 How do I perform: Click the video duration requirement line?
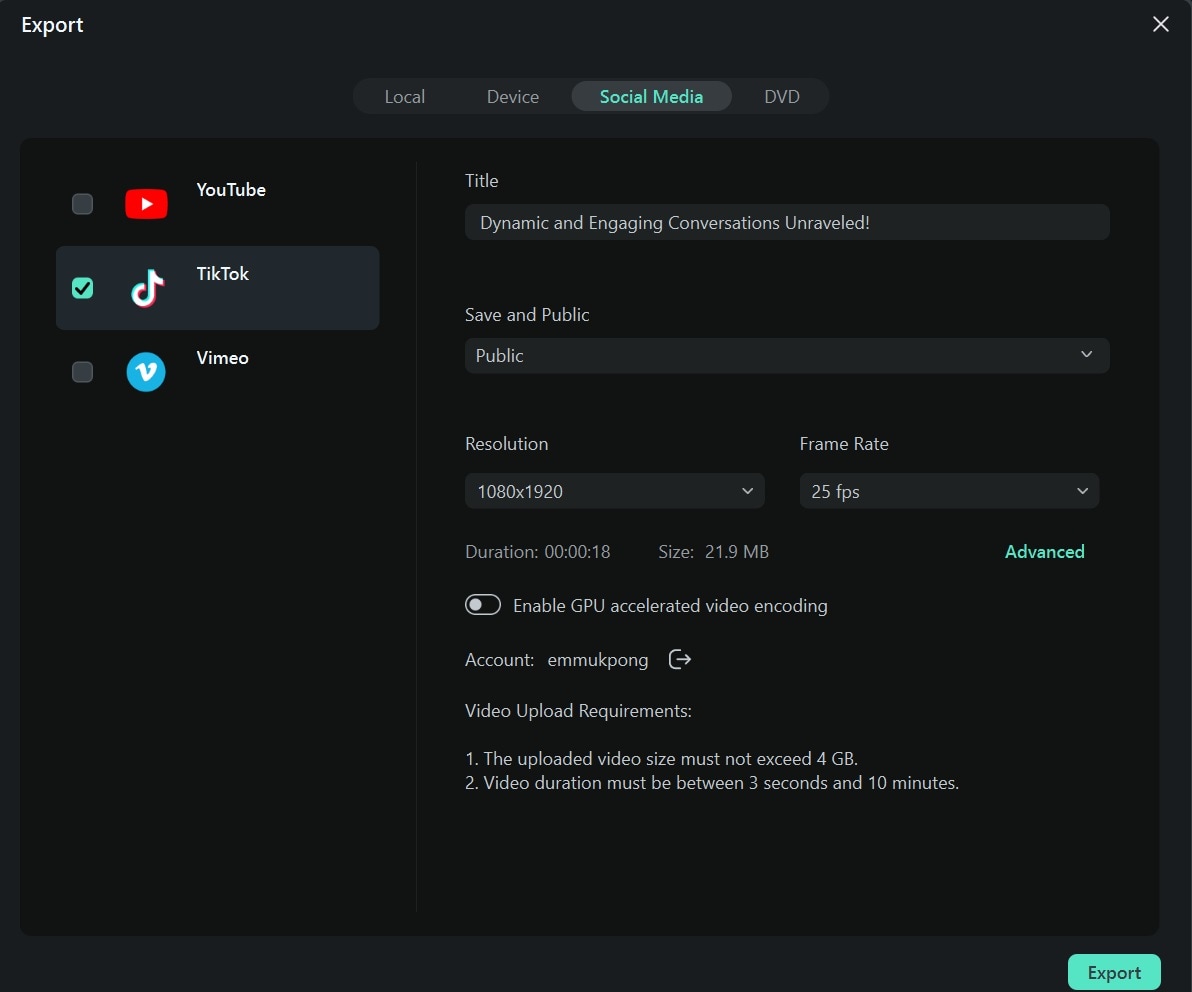click(x=712, y=783)
